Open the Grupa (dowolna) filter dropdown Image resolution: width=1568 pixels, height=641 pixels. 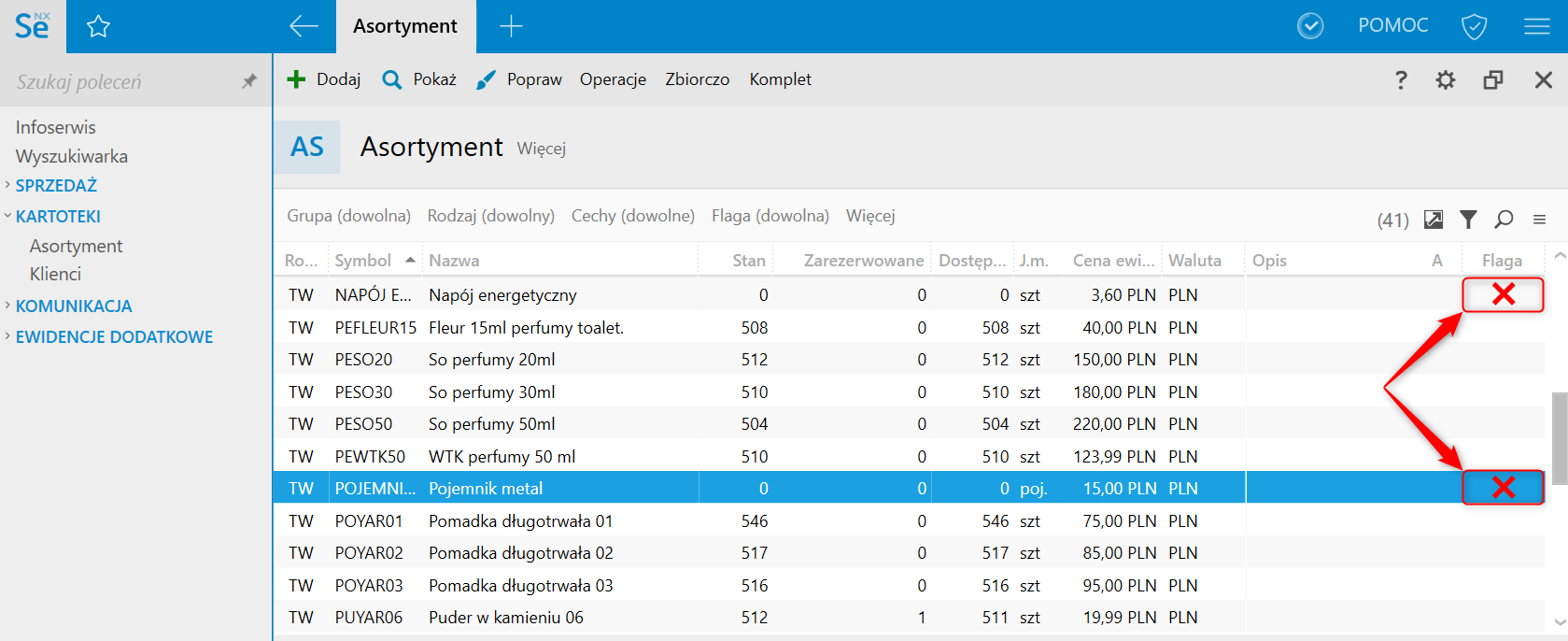point(348,216)
